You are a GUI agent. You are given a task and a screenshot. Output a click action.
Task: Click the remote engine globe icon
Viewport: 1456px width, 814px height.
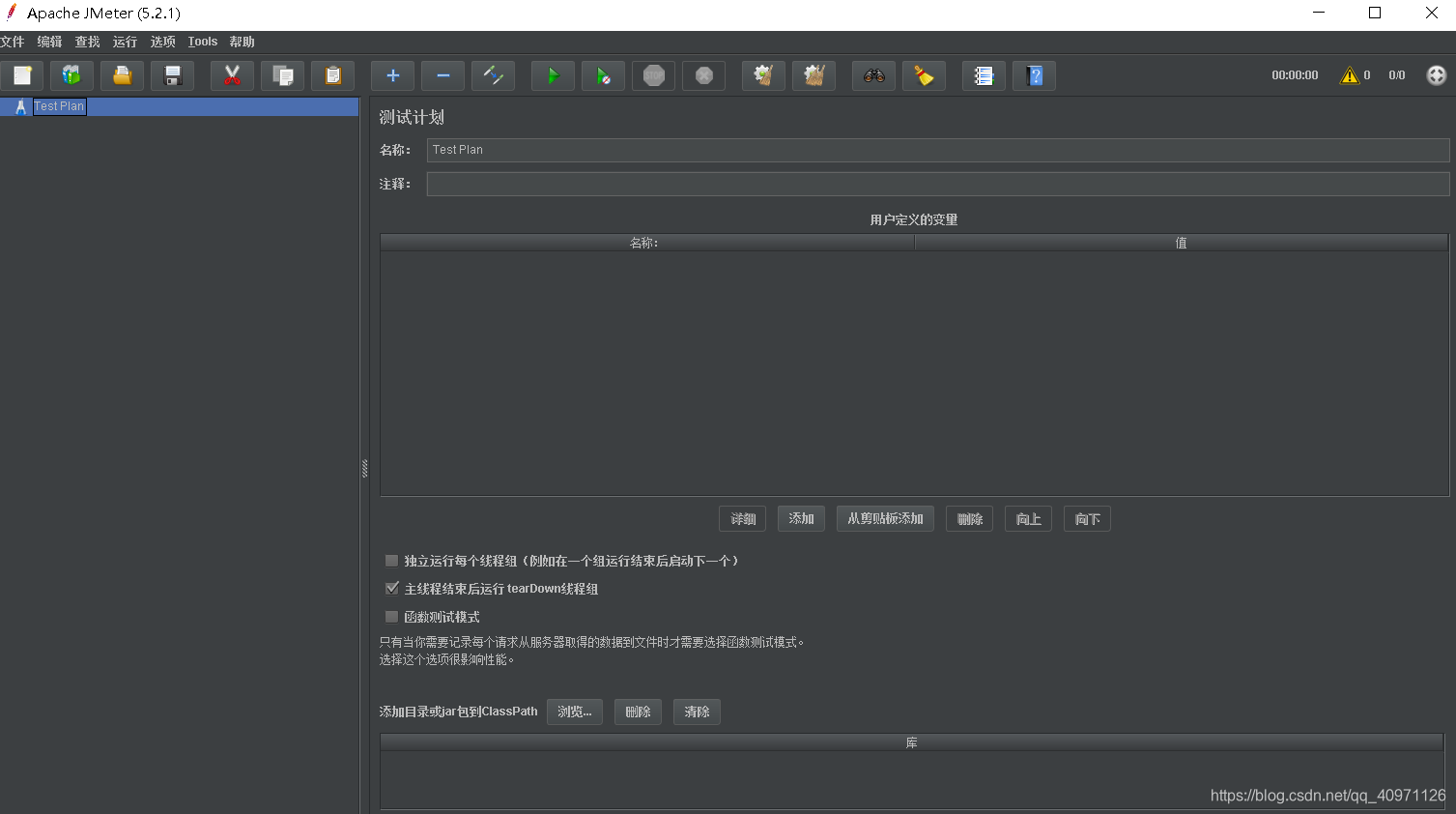(x=1436, y=75)
